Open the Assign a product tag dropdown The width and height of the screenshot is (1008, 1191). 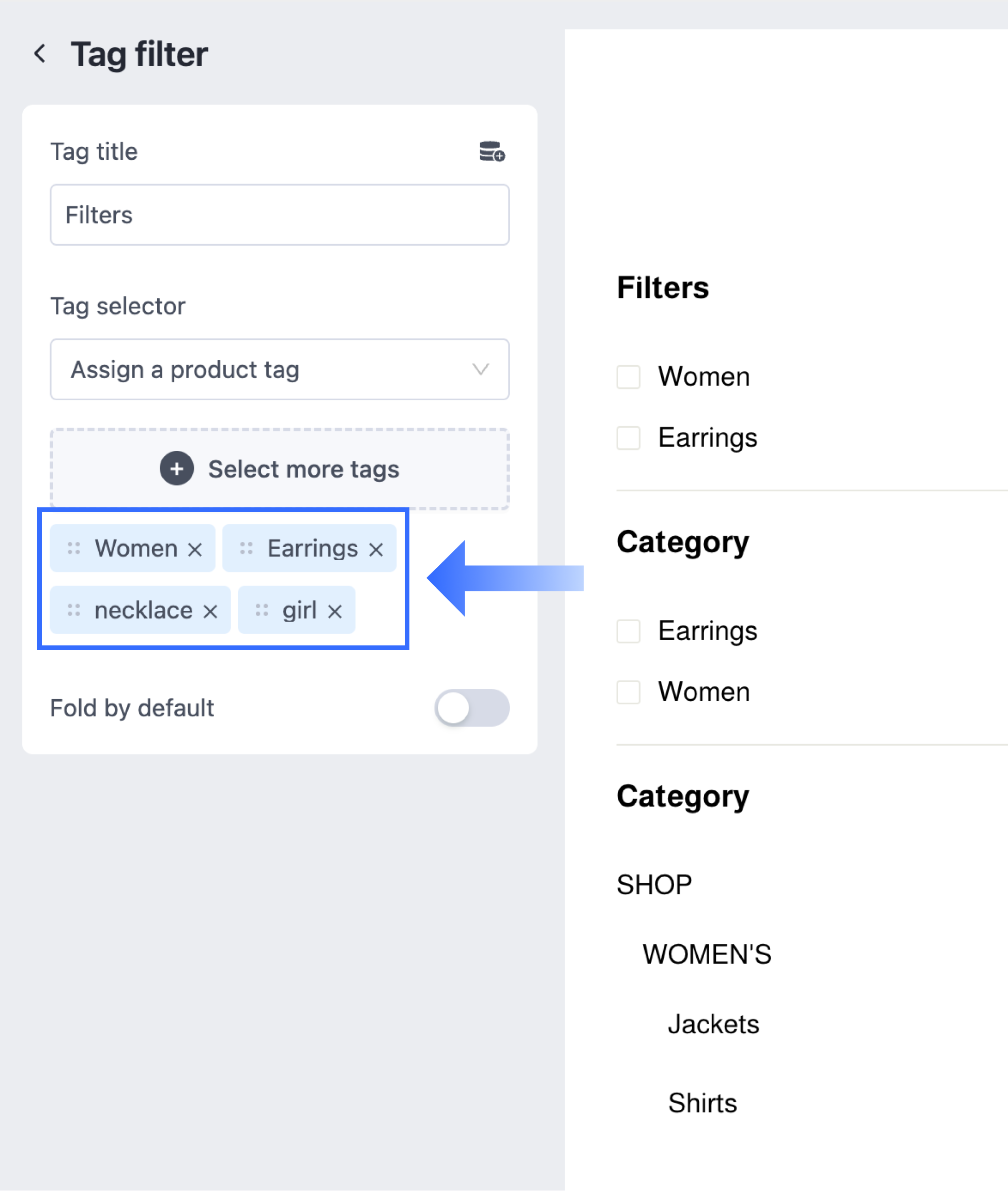[280, 369]
